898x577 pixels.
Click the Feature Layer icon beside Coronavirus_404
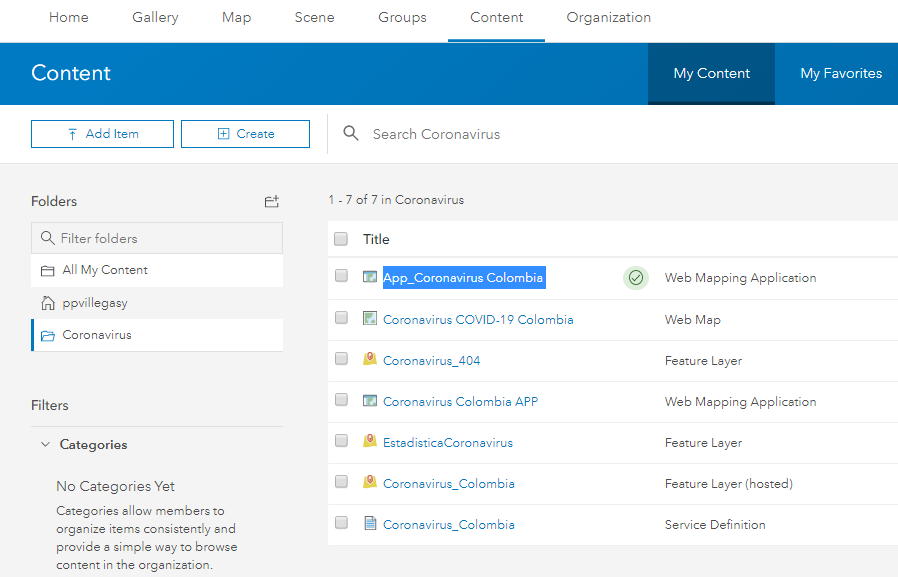coord(368,359)
